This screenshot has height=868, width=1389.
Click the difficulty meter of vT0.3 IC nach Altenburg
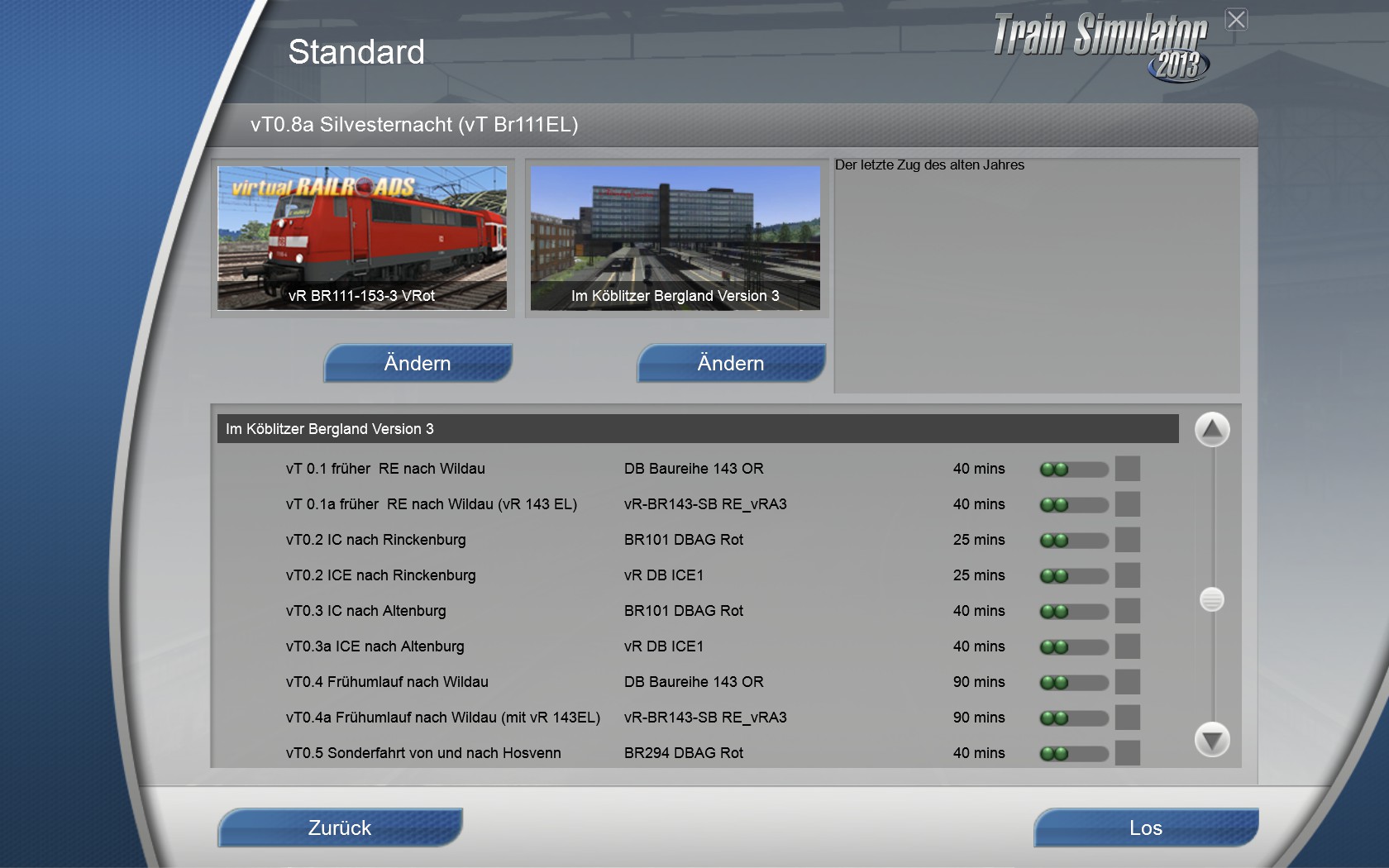(x=1074, y=612)
